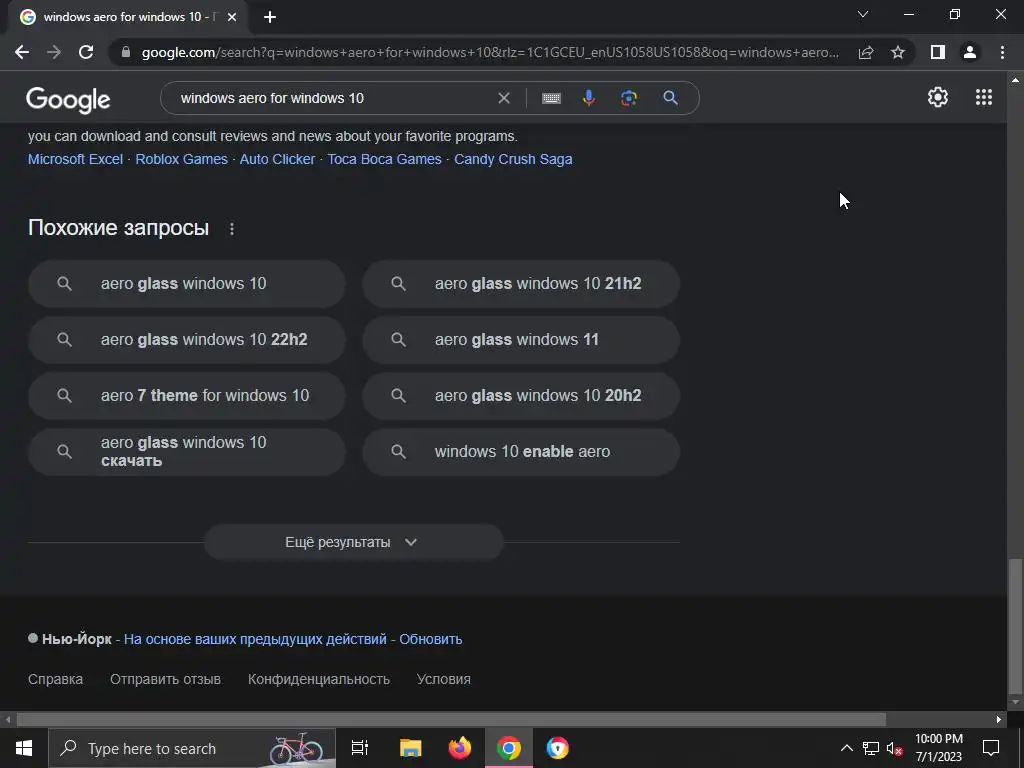Search related query aero 7 theme for windows 10

(187, 396)
